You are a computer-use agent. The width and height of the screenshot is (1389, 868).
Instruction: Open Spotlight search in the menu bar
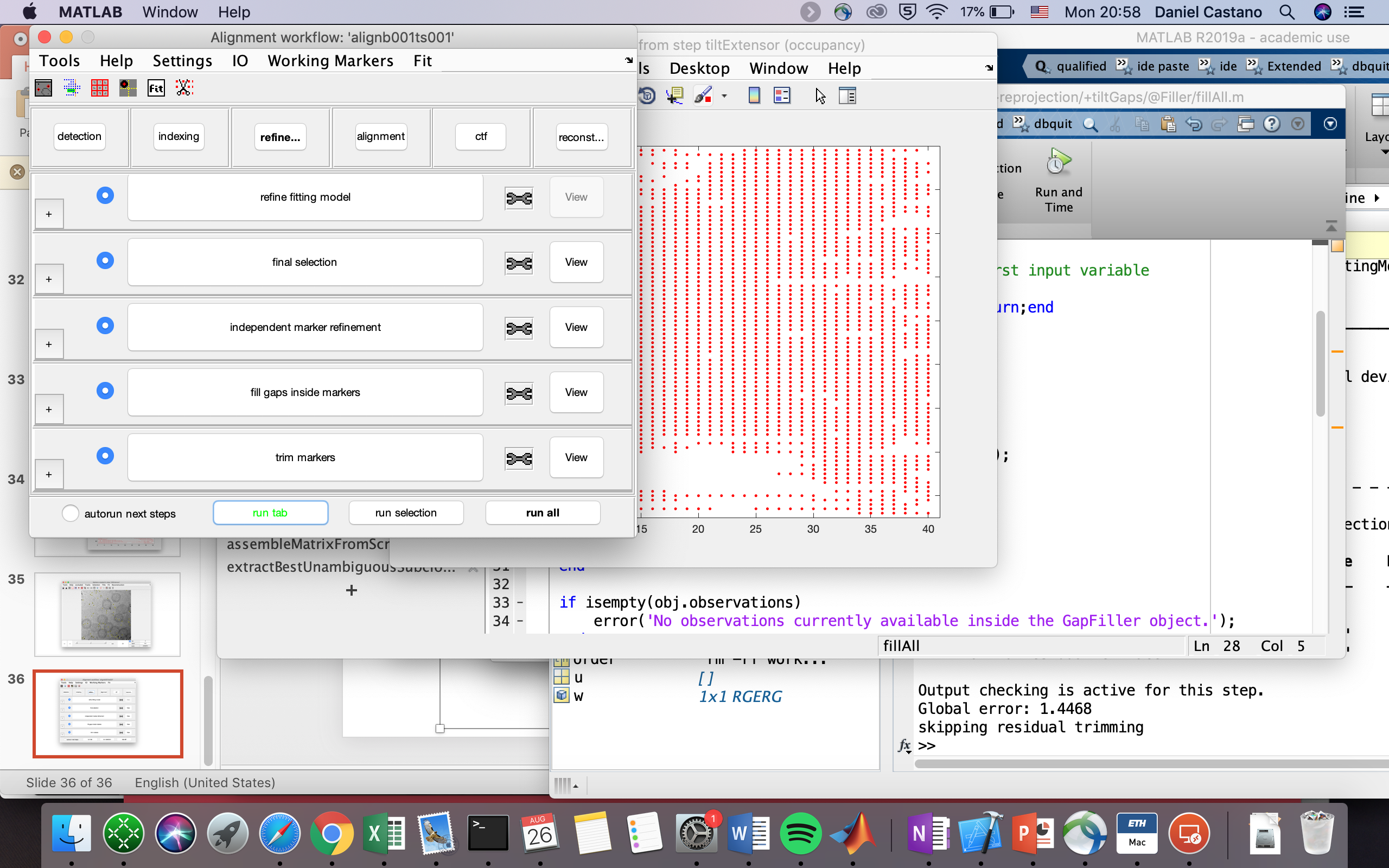coord(1287,12)
